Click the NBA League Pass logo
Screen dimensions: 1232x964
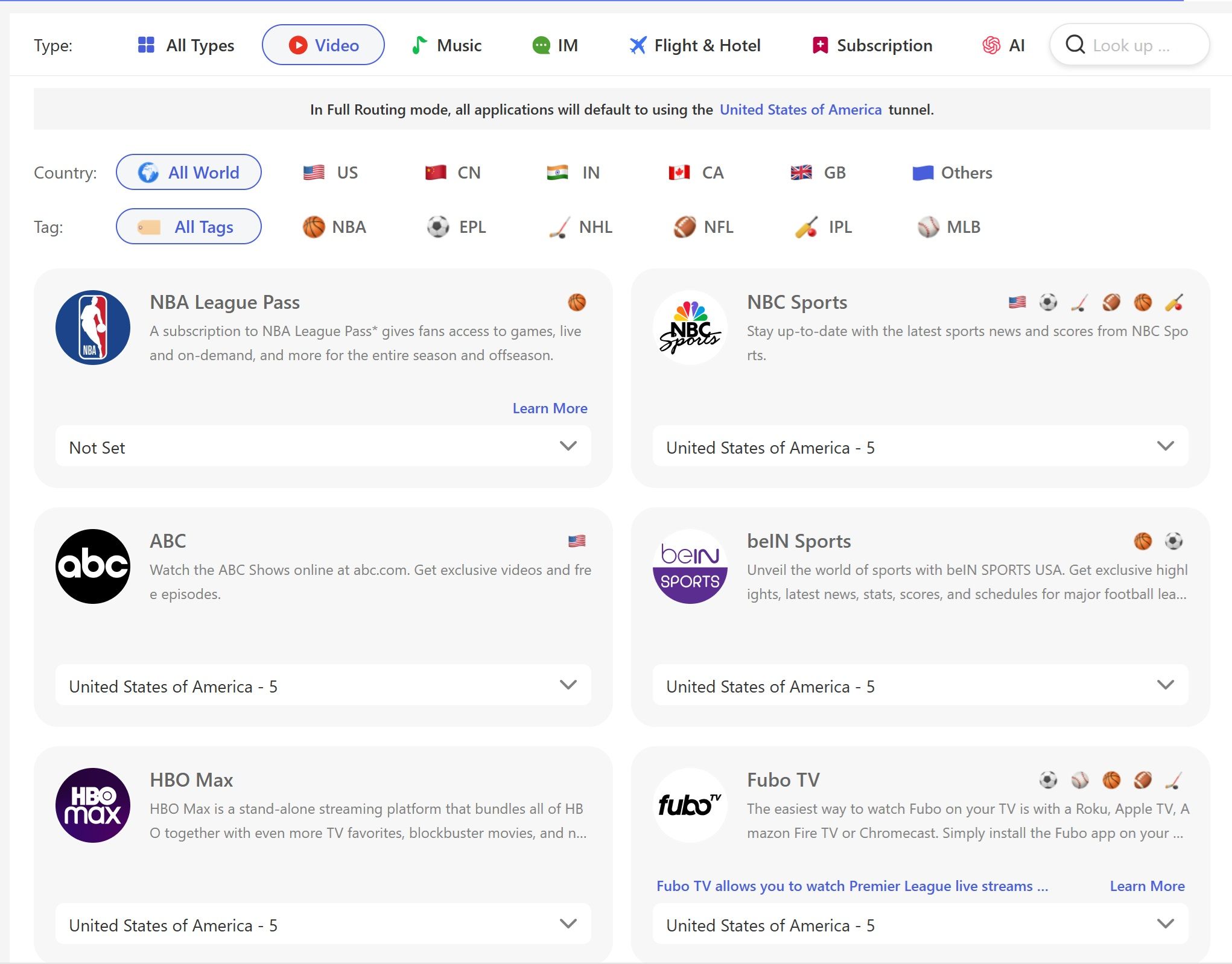pos(92,326)
